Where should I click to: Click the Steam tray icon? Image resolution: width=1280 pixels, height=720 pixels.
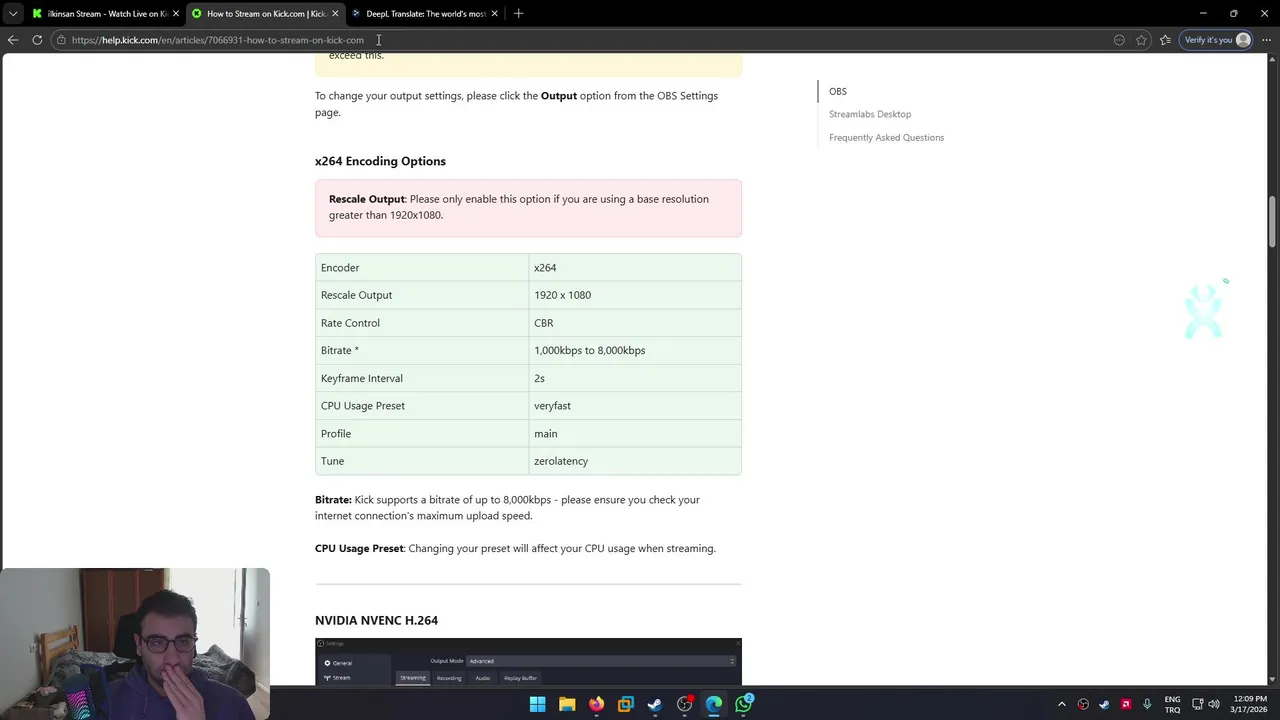point(1105,704)
